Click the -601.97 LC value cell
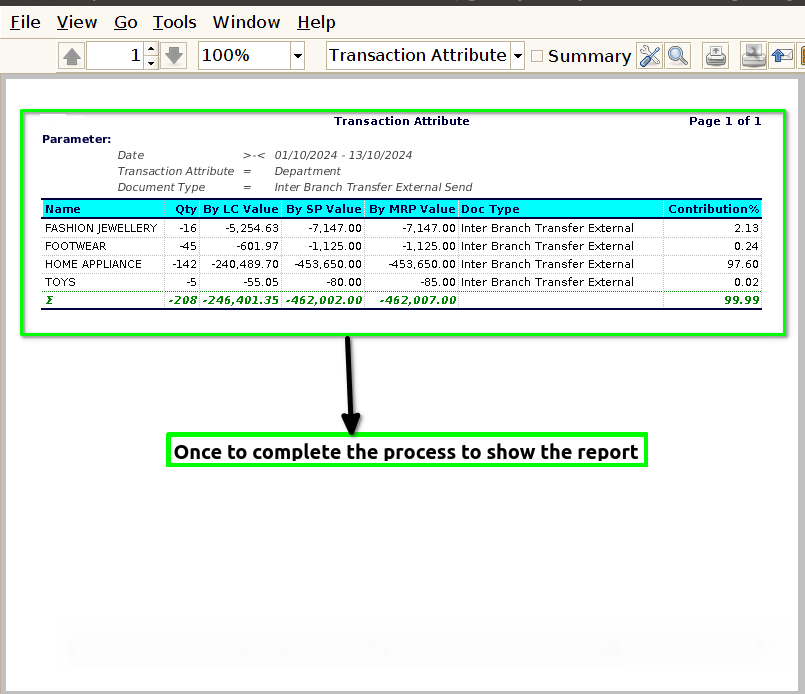The image size is (805, 694). (258, 246)
